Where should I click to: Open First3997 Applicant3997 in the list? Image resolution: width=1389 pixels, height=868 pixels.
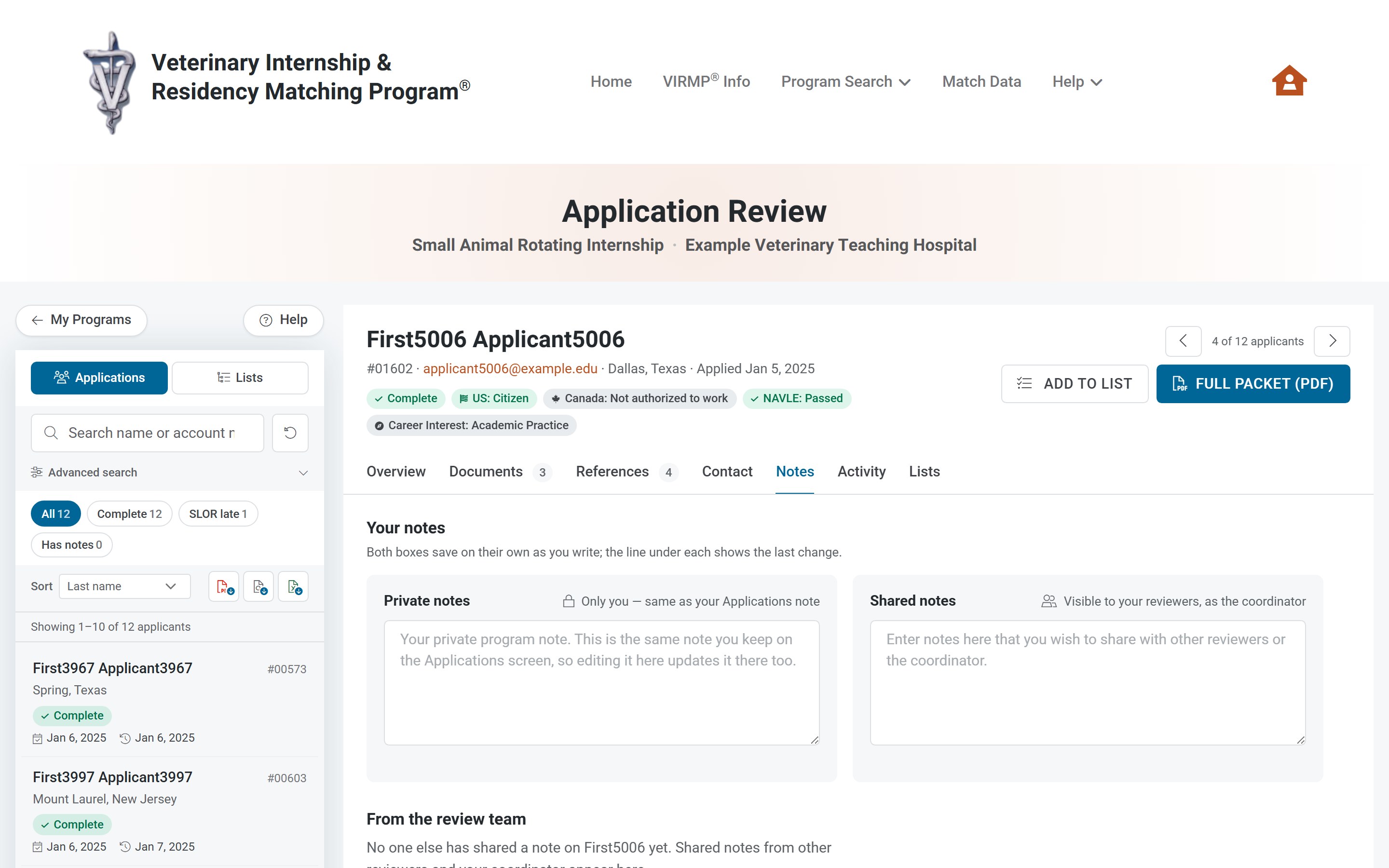169,811
